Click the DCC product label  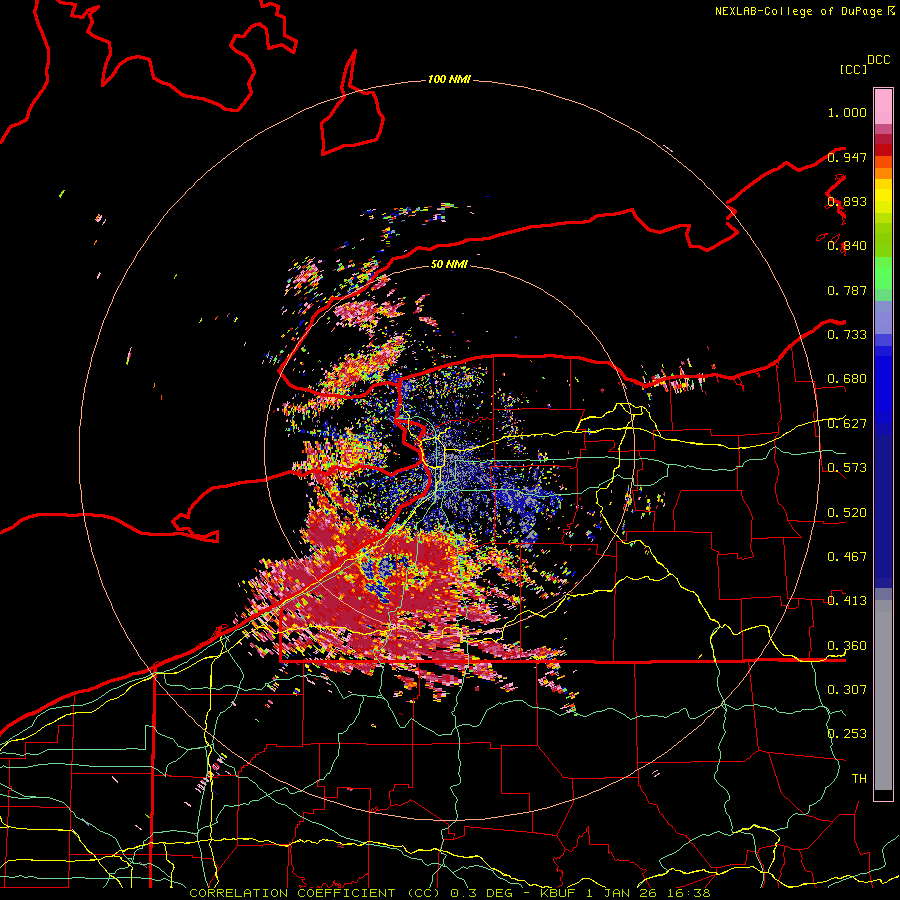click(879, 60)
